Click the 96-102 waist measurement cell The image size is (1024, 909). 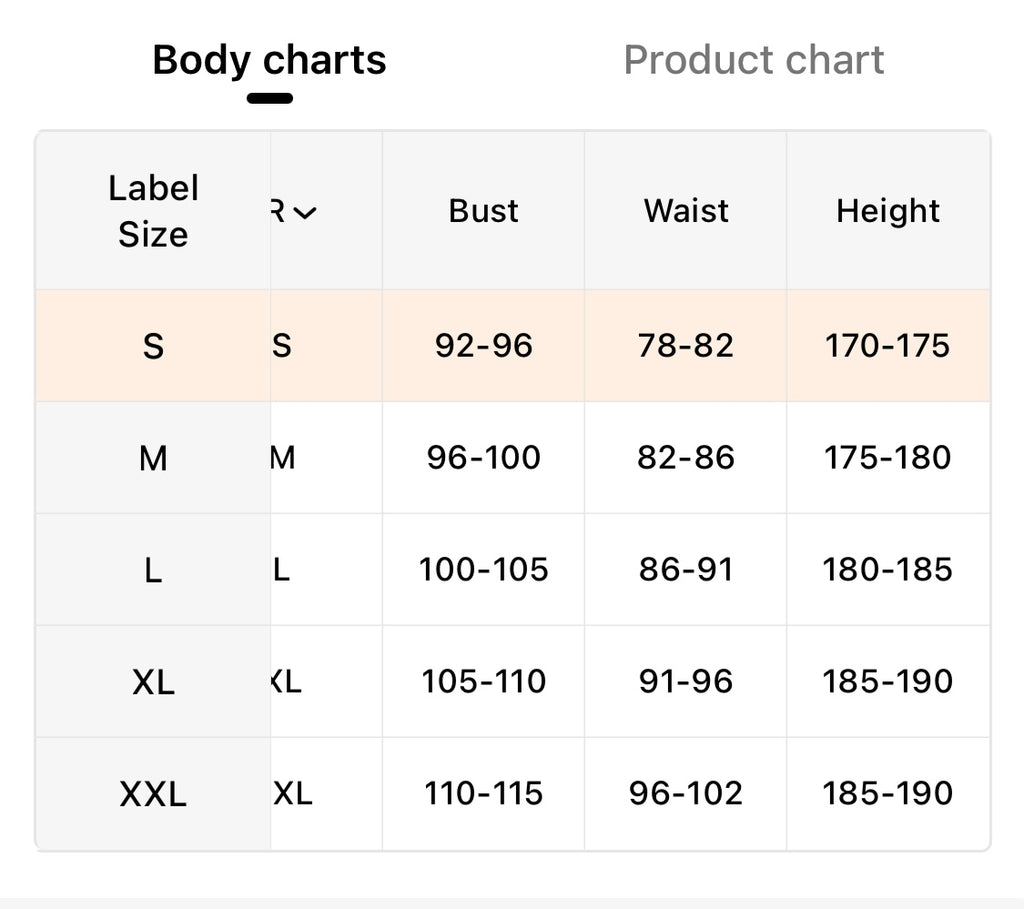[x=686, y=794]
